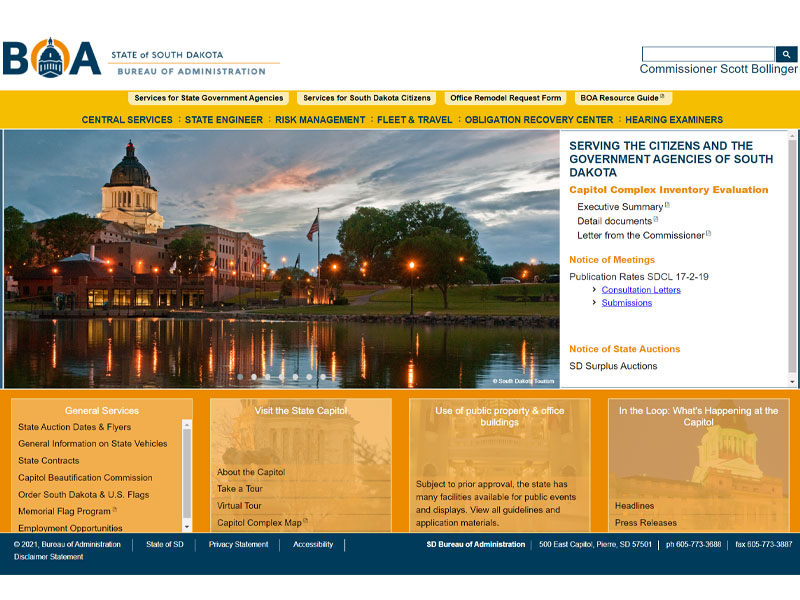Click the icon next to Capitol Complex Map

pos(306,522)
